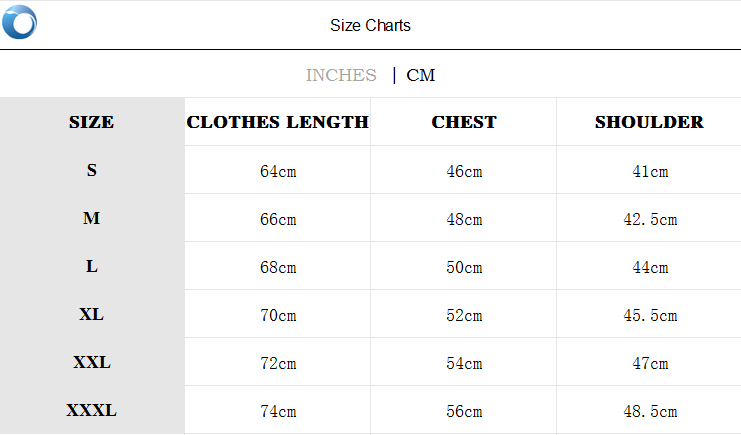
Task: Select the M size row label
Action: pyautogui.click(x=92, y=218)
